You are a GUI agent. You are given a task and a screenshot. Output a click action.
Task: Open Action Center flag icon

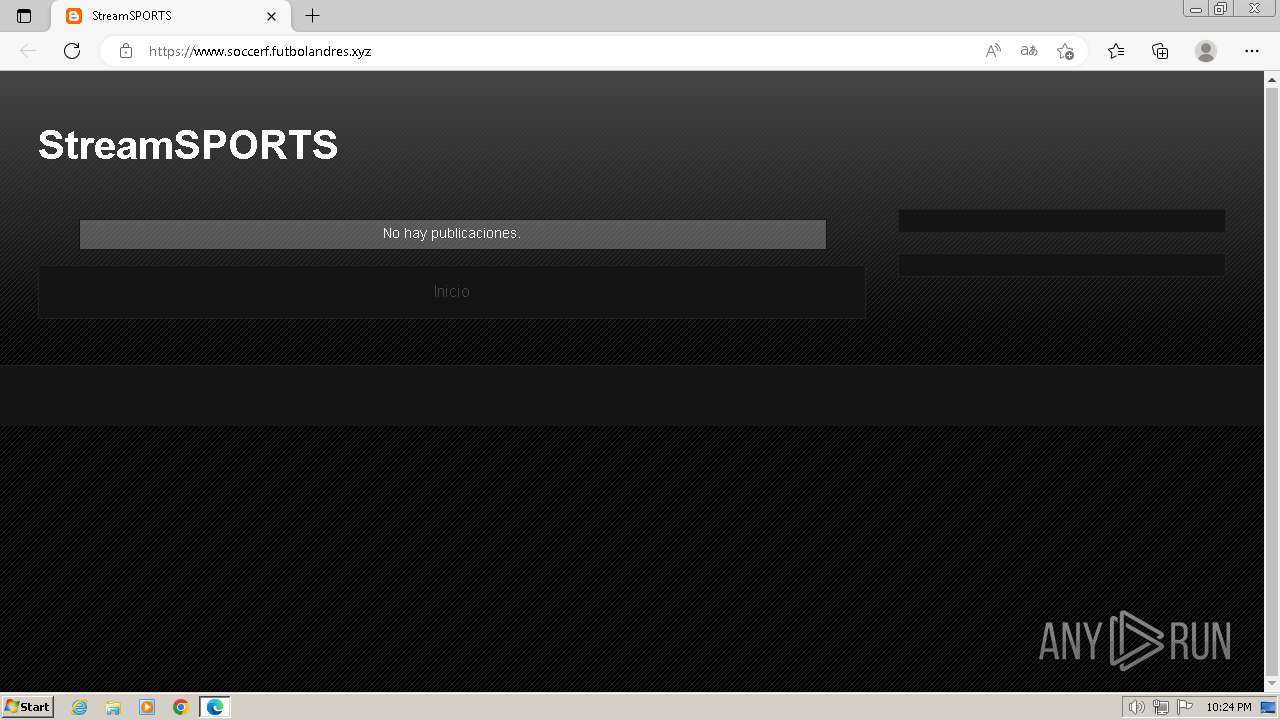1185,707
